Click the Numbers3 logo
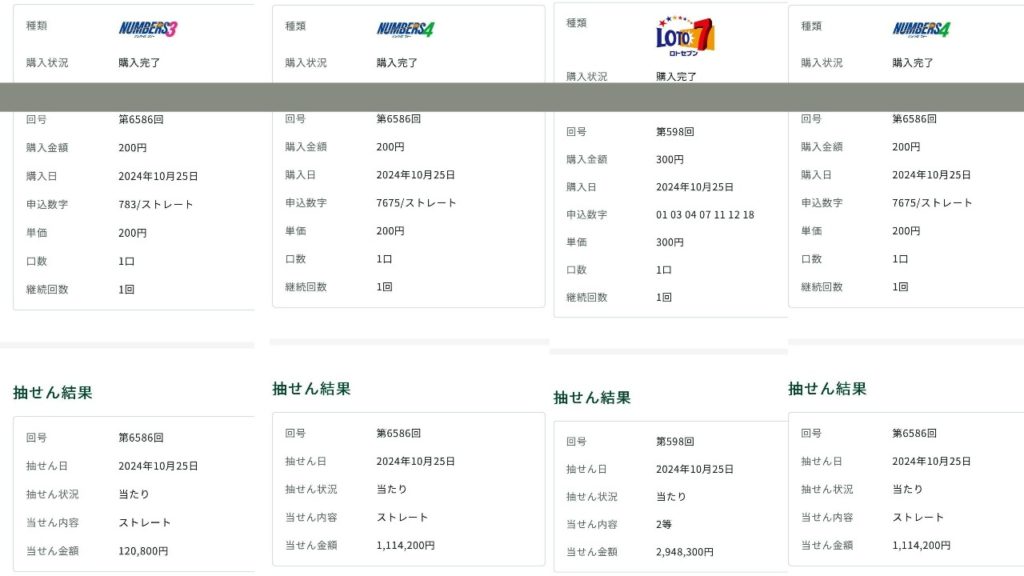The image size is (1024, 576). tap(147, 29)
